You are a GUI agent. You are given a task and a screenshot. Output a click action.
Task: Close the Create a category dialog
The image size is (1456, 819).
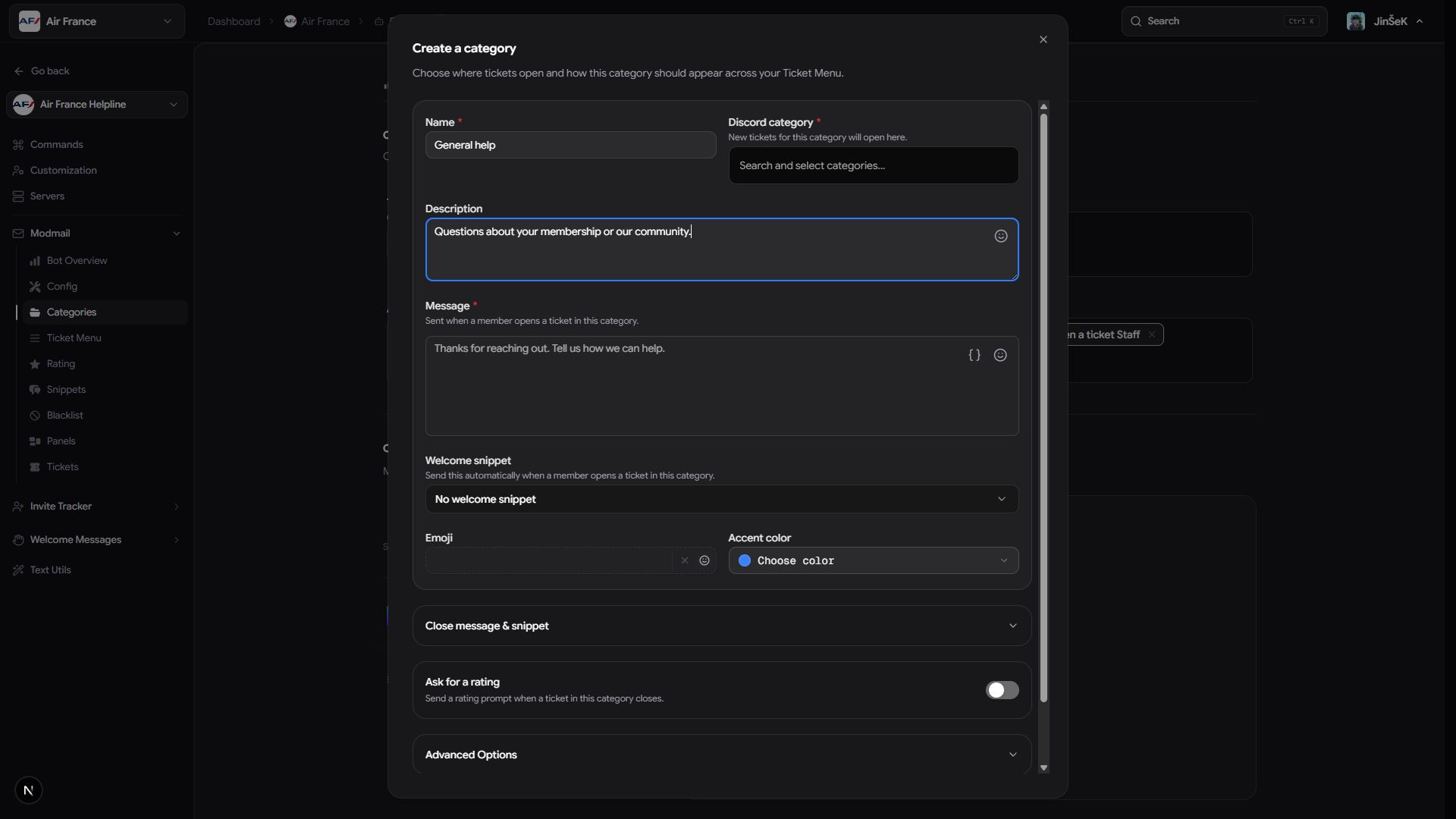pyautogui.click(x=1043, y=39)
